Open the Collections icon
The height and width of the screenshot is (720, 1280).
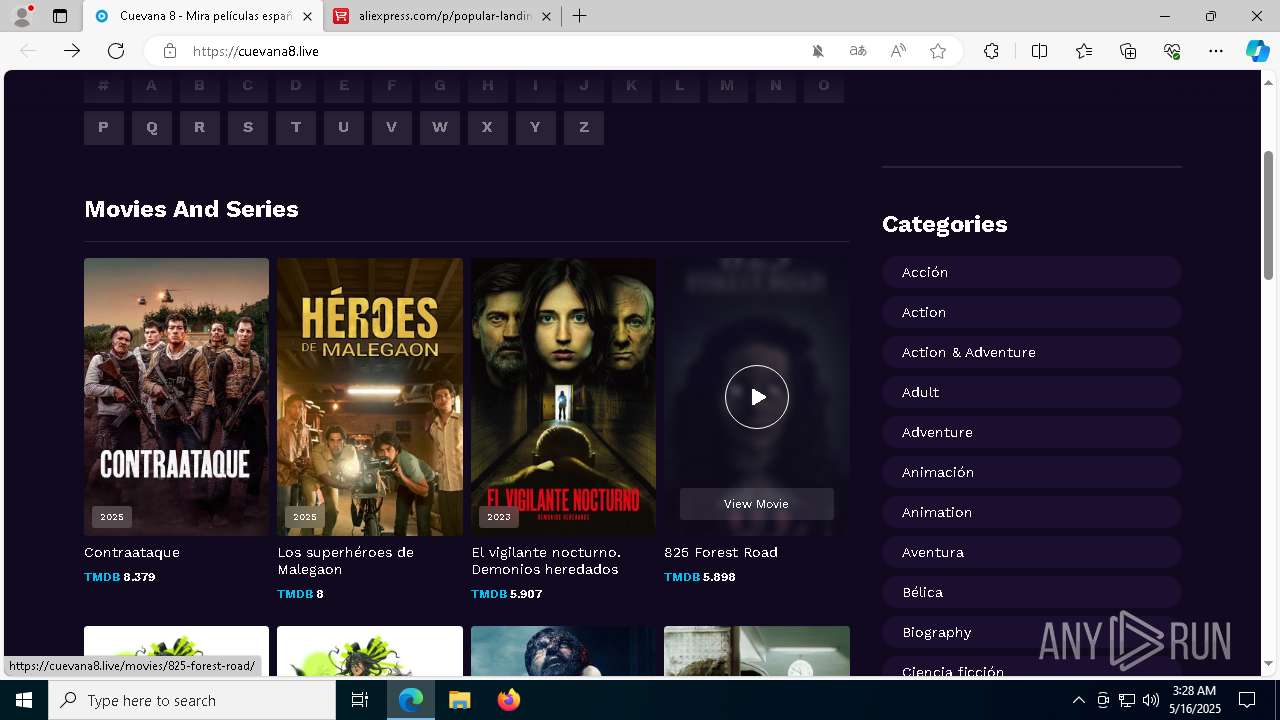point(1128,51)
